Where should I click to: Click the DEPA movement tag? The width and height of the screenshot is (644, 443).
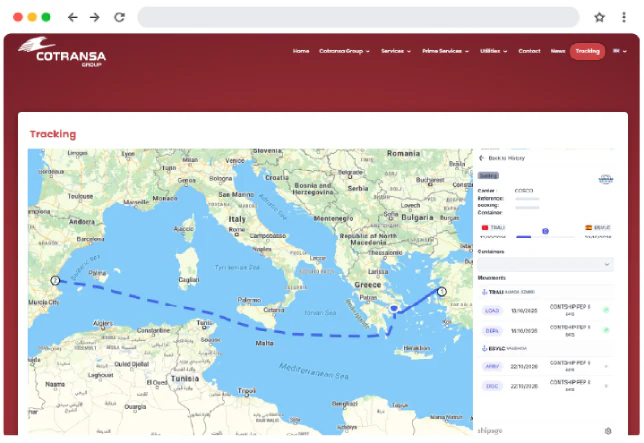click(x=492, y=331)
